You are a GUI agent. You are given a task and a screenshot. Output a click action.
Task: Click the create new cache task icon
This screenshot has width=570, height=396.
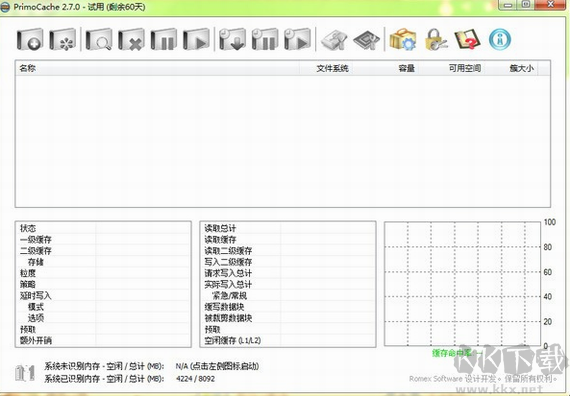[30, 39]
